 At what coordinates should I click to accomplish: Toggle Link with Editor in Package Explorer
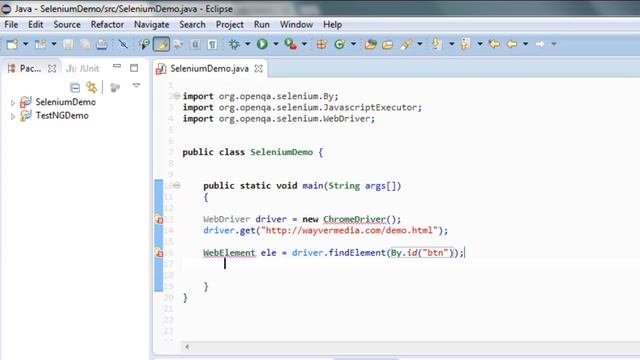pyautogui.click(x=92, y=87)
